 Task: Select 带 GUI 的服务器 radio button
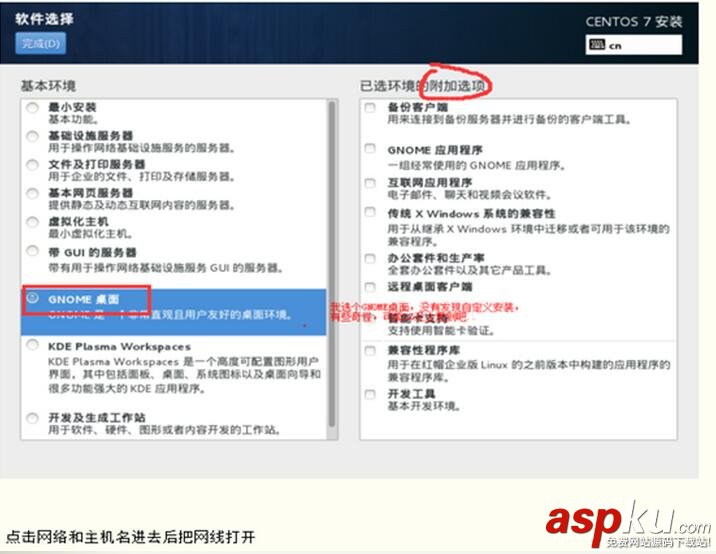coord(32,251)
